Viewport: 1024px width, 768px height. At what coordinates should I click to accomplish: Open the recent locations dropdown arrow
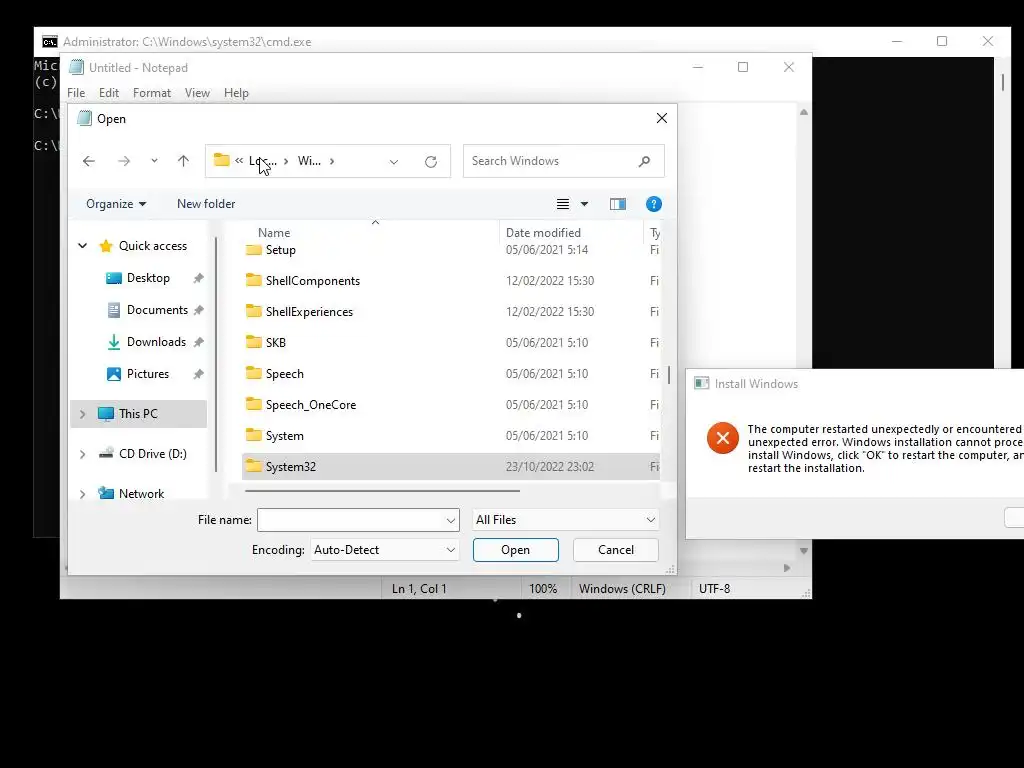click(x=154, y=161)
